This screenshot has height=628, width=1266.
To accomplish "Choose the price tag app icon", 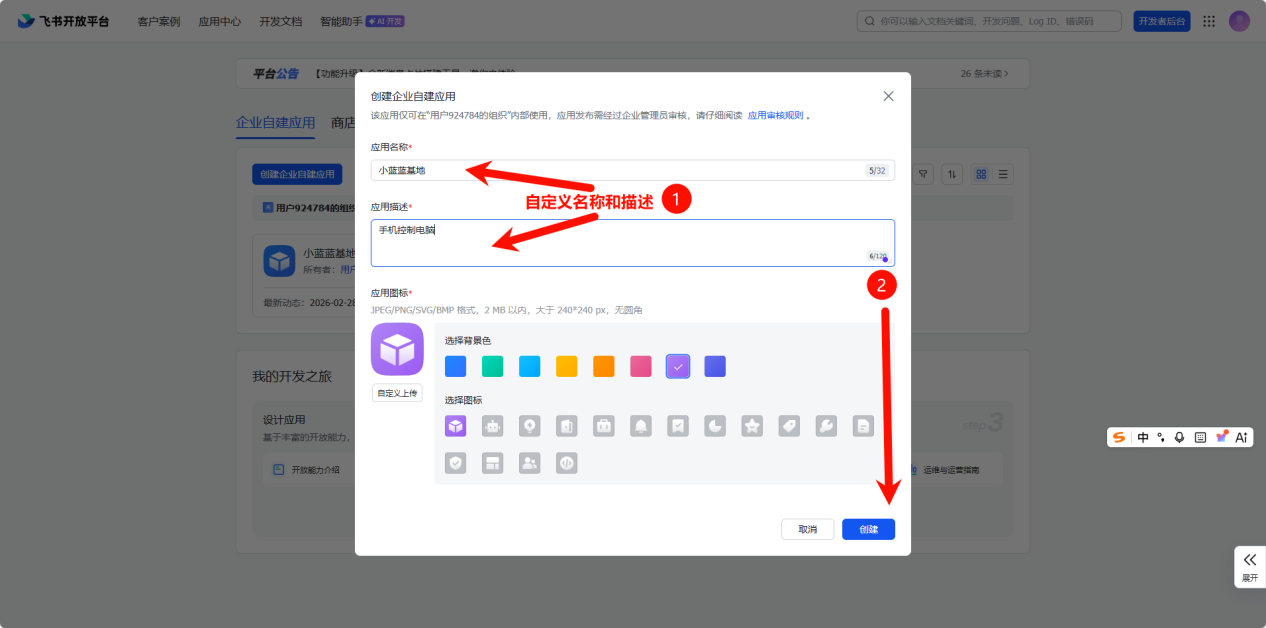I will click(x=789, y=426).
